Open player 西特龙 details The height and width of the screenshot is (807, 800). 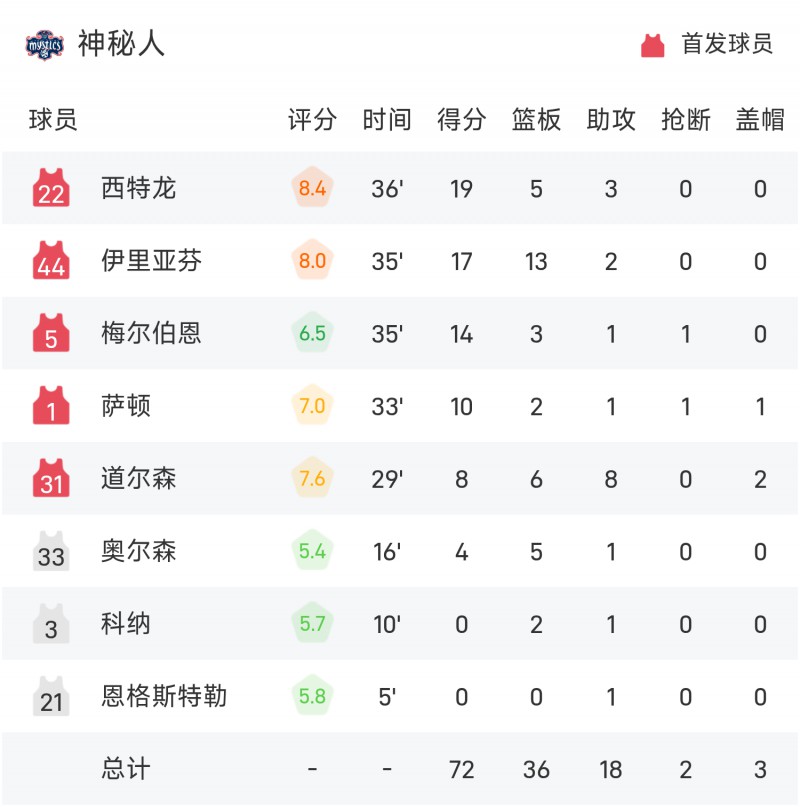tap(138, 188)
